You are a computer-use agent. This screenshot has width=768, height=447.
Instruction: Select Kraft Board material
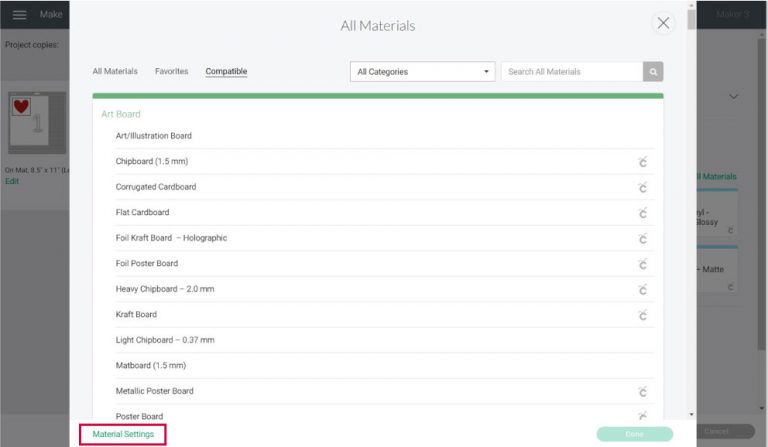pos(385,314)
